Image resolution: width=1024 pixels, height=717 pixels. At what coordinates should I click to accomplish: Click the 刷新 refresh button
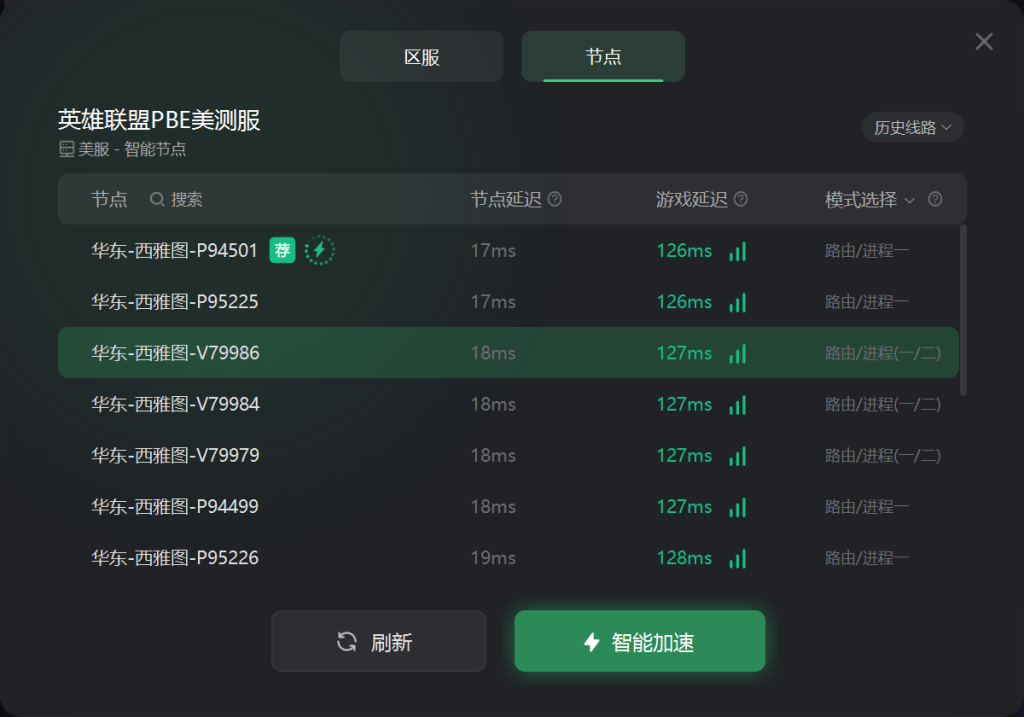[379, 641]
